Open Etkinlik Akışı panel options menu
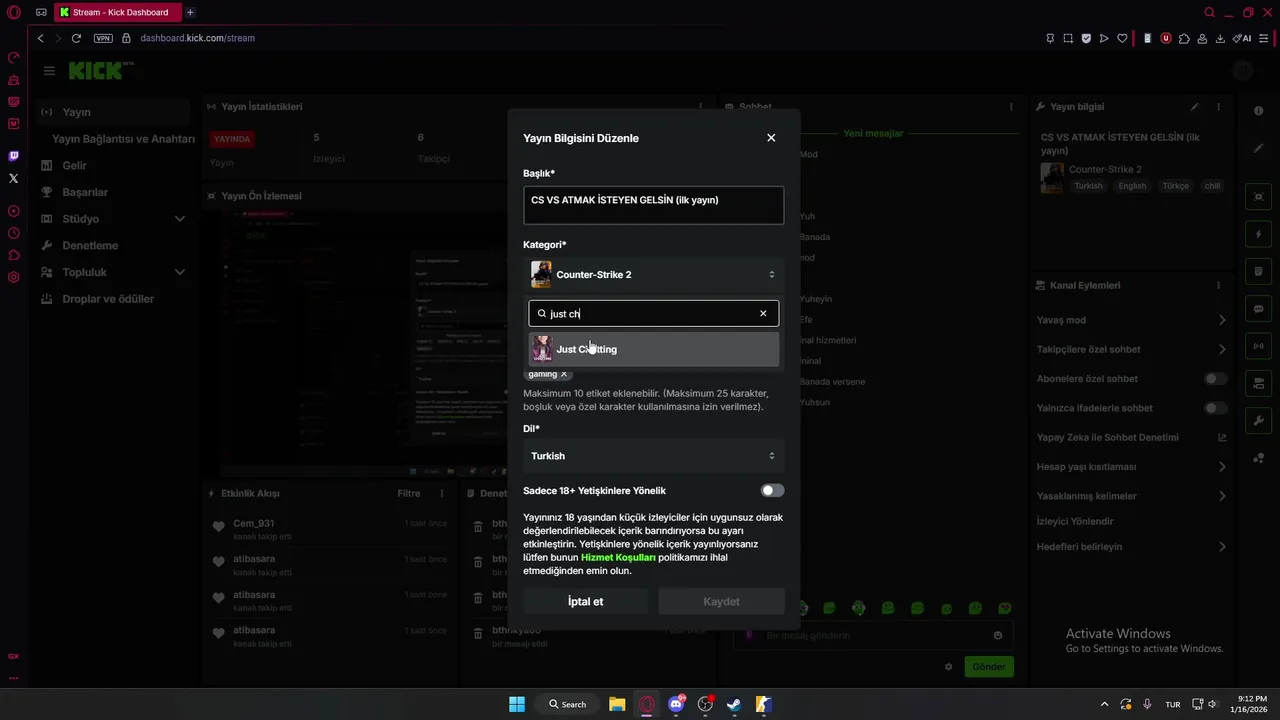This screenshot has width=1280, height=720. [x=442, y=493]
